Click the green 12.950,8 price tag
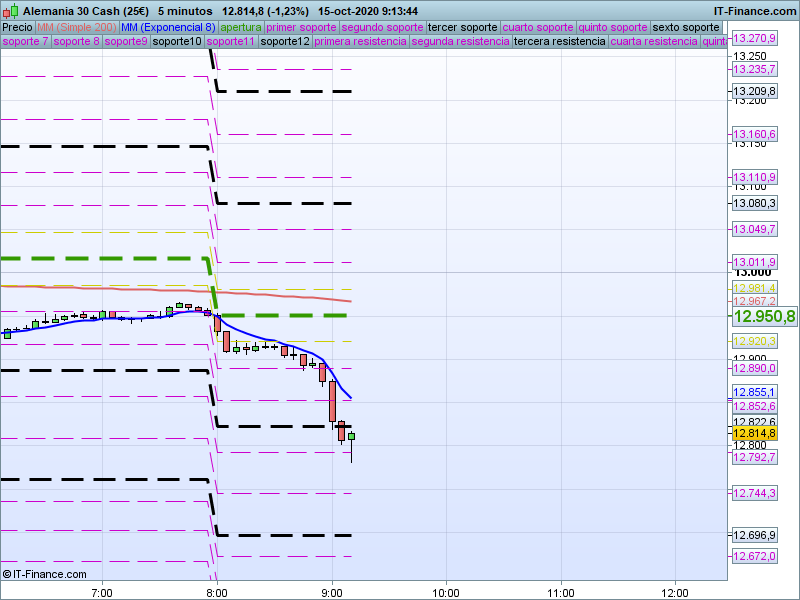 pos(765,316)
